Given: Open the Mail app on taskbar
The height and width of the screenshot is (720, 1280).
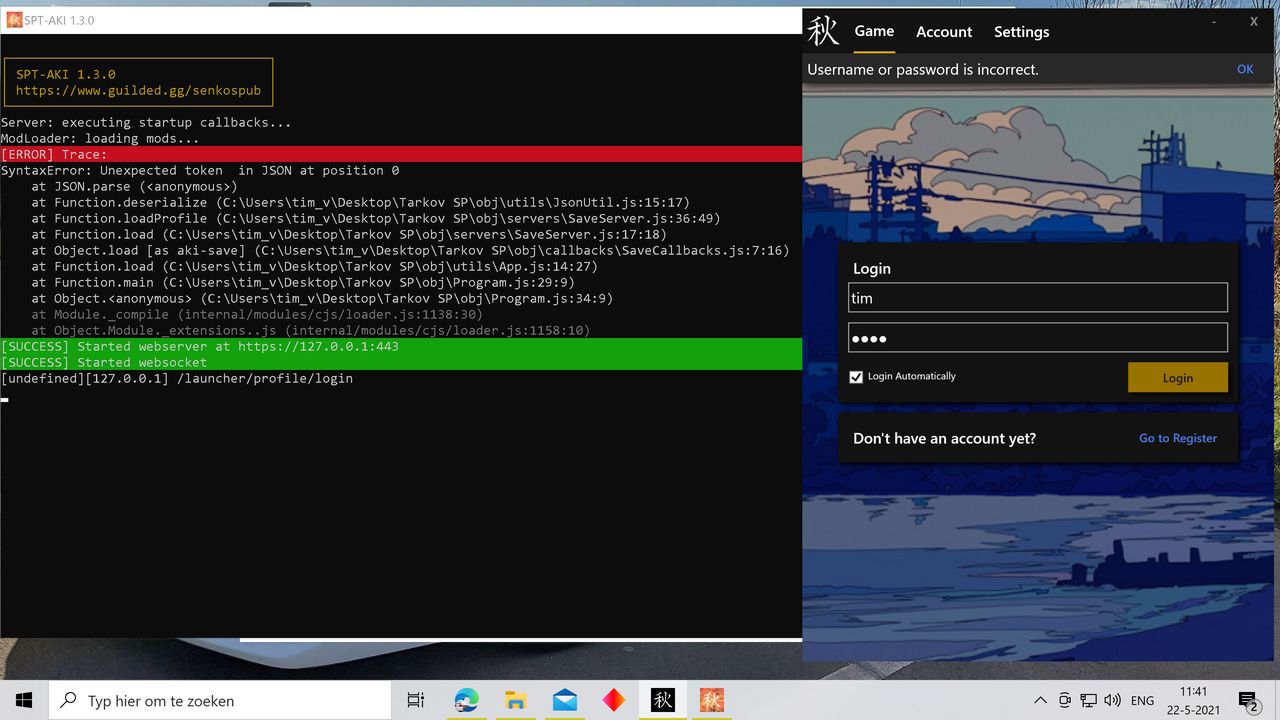Looking at the screenshot, I should tap(565, 701).
